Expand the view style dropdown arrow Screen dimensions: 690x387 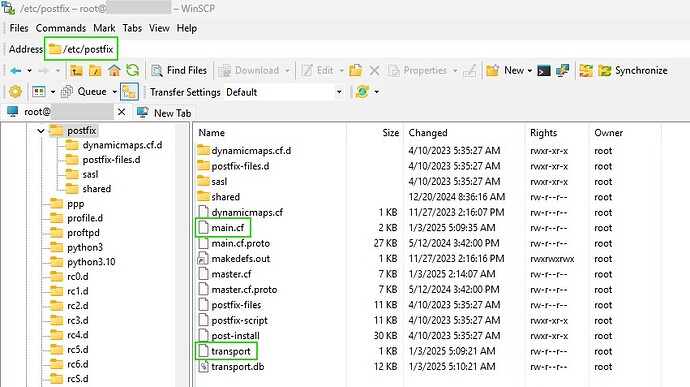53,92
